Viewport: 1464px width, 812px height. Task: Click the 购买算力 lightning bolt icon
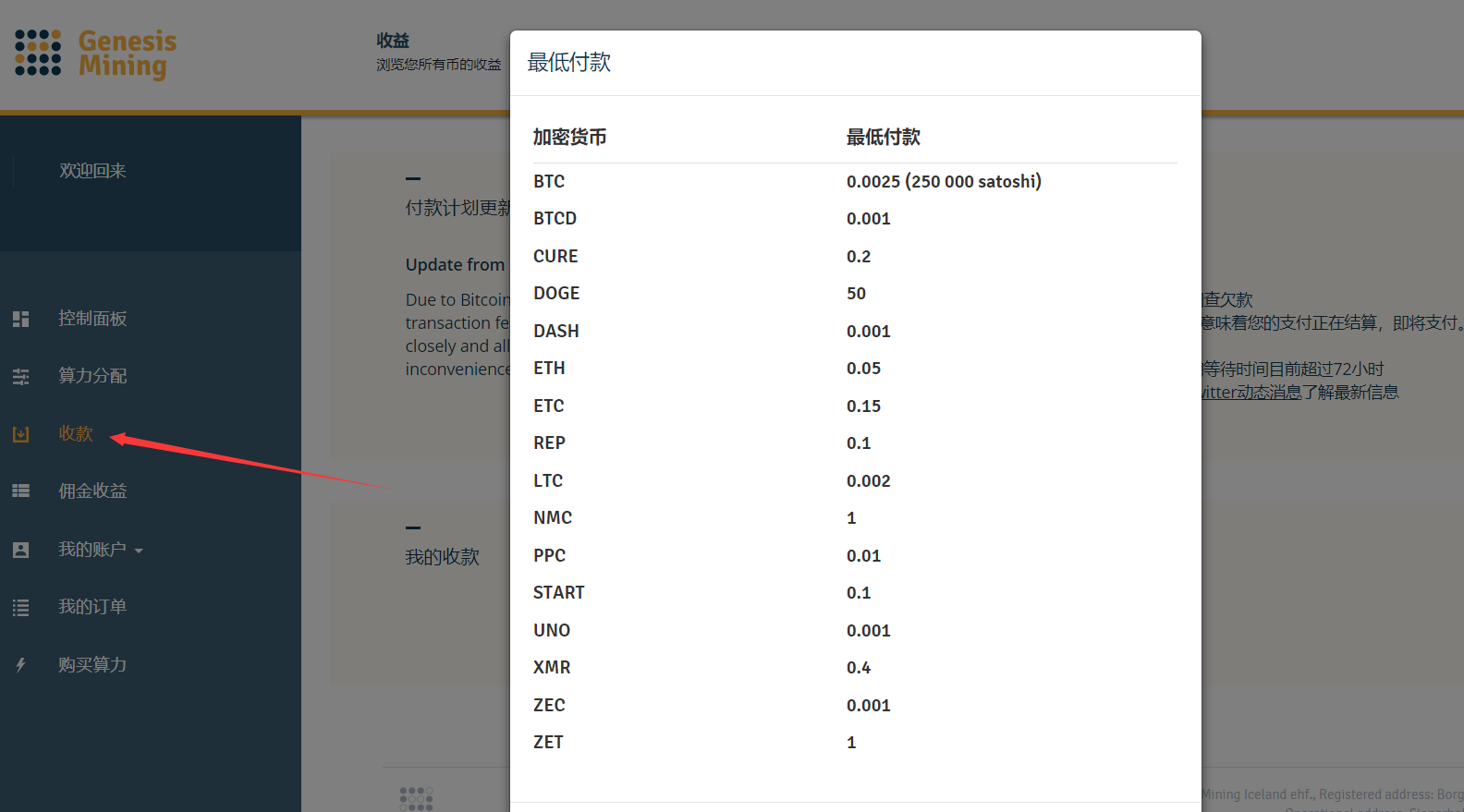tap(21, 665)
